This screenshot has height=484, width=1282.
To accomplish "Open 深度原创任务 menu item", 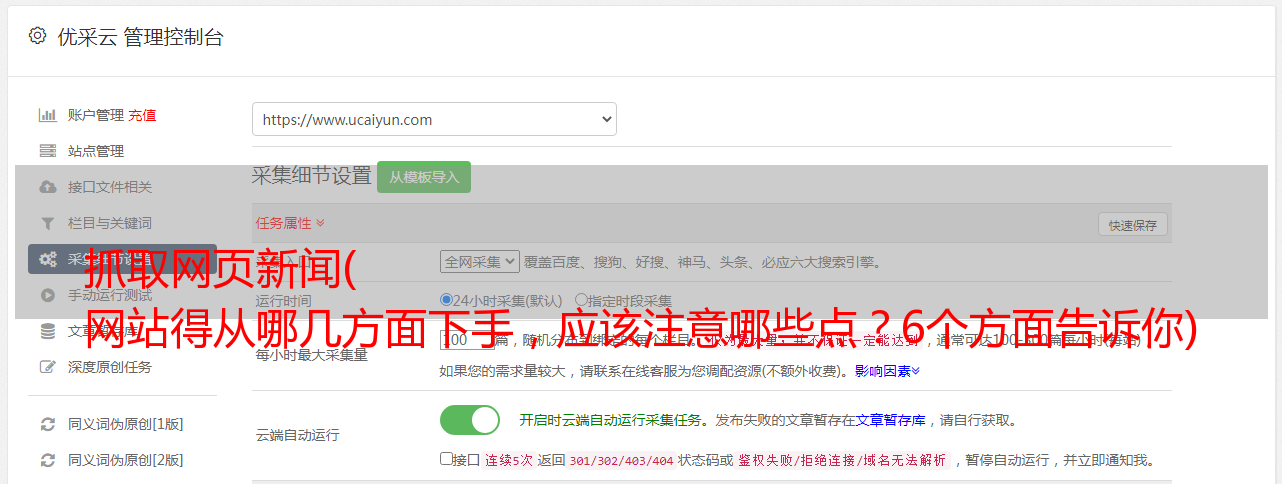I will 110,367.
